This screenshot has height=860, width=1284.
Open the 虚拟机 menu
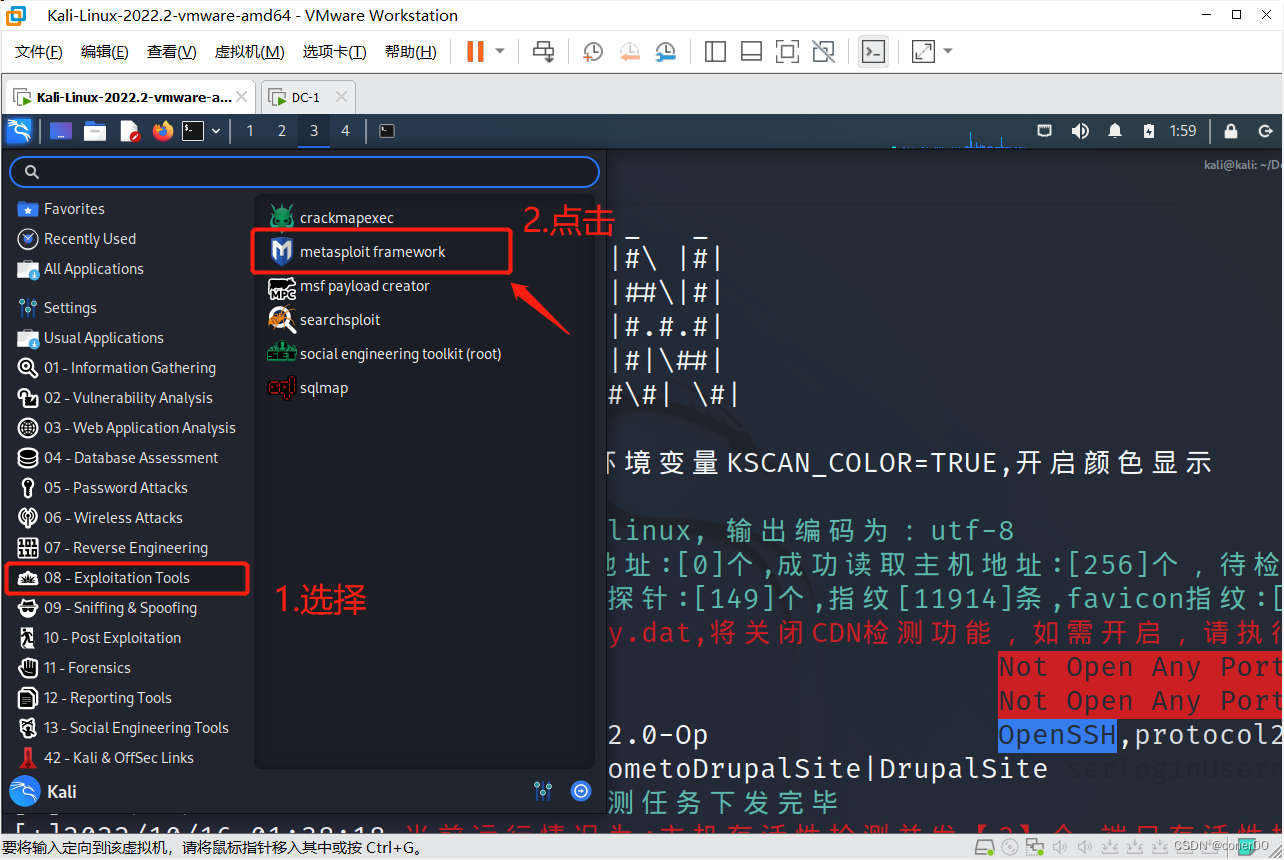[x=249, y=51]
